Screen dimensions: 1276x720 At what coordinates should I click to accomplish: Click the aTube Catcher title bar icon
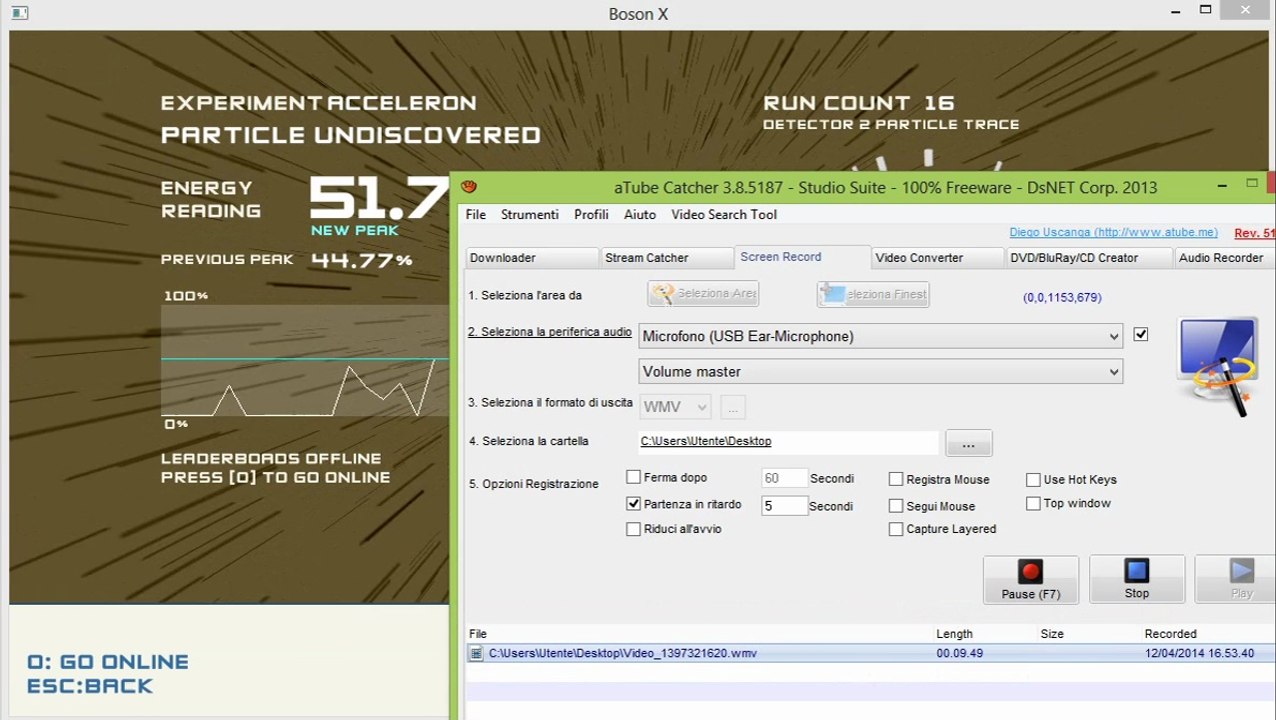(470, 187)
